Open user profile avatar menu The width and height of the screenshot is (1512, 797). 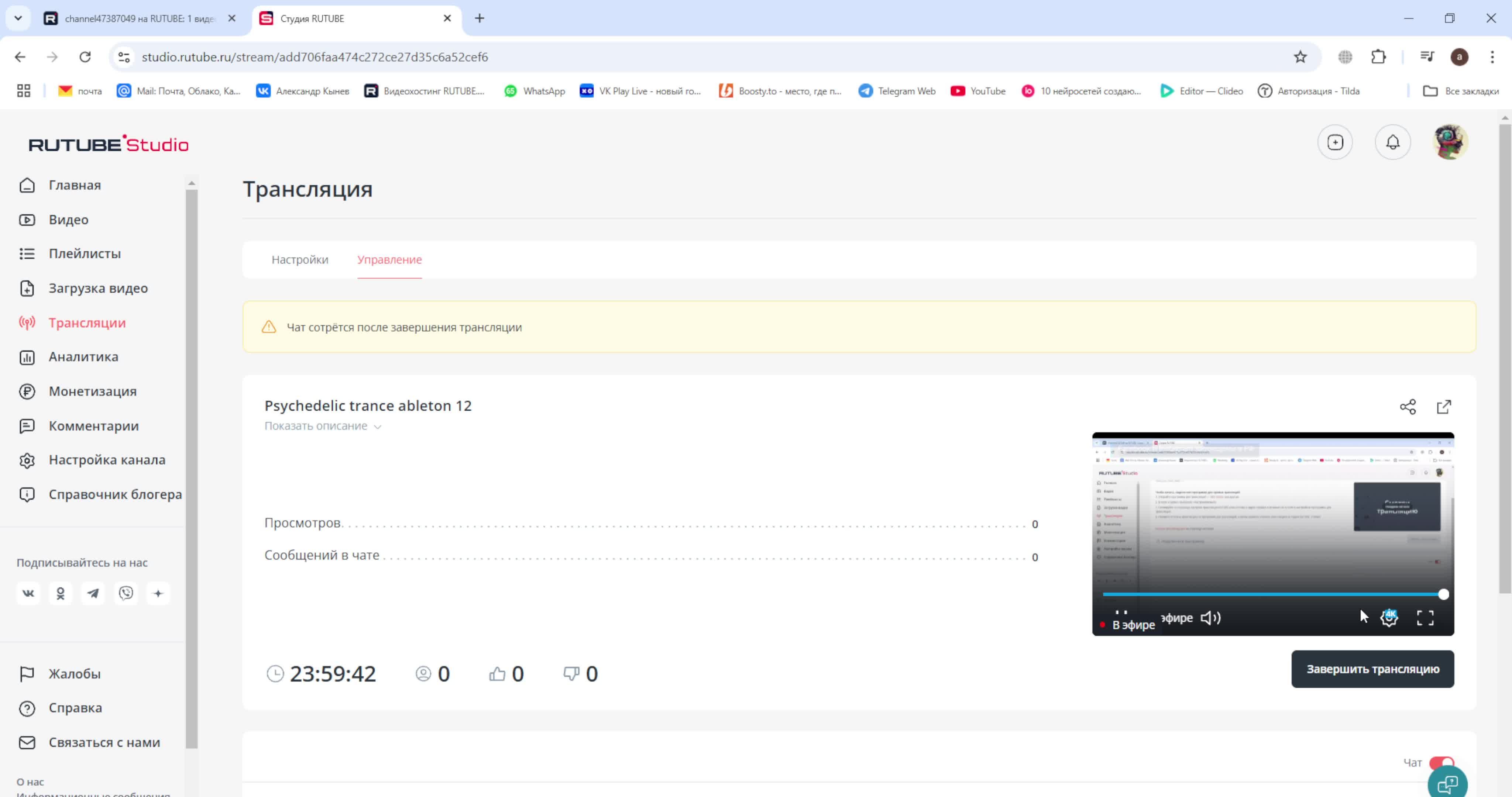(1450, 142)
